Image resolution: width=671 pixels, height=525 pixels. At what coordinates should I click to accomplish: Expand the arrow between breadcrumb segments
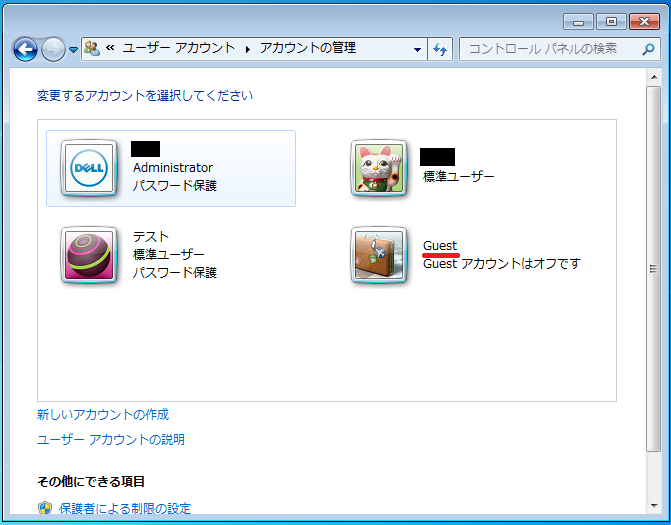coord(248,50)
